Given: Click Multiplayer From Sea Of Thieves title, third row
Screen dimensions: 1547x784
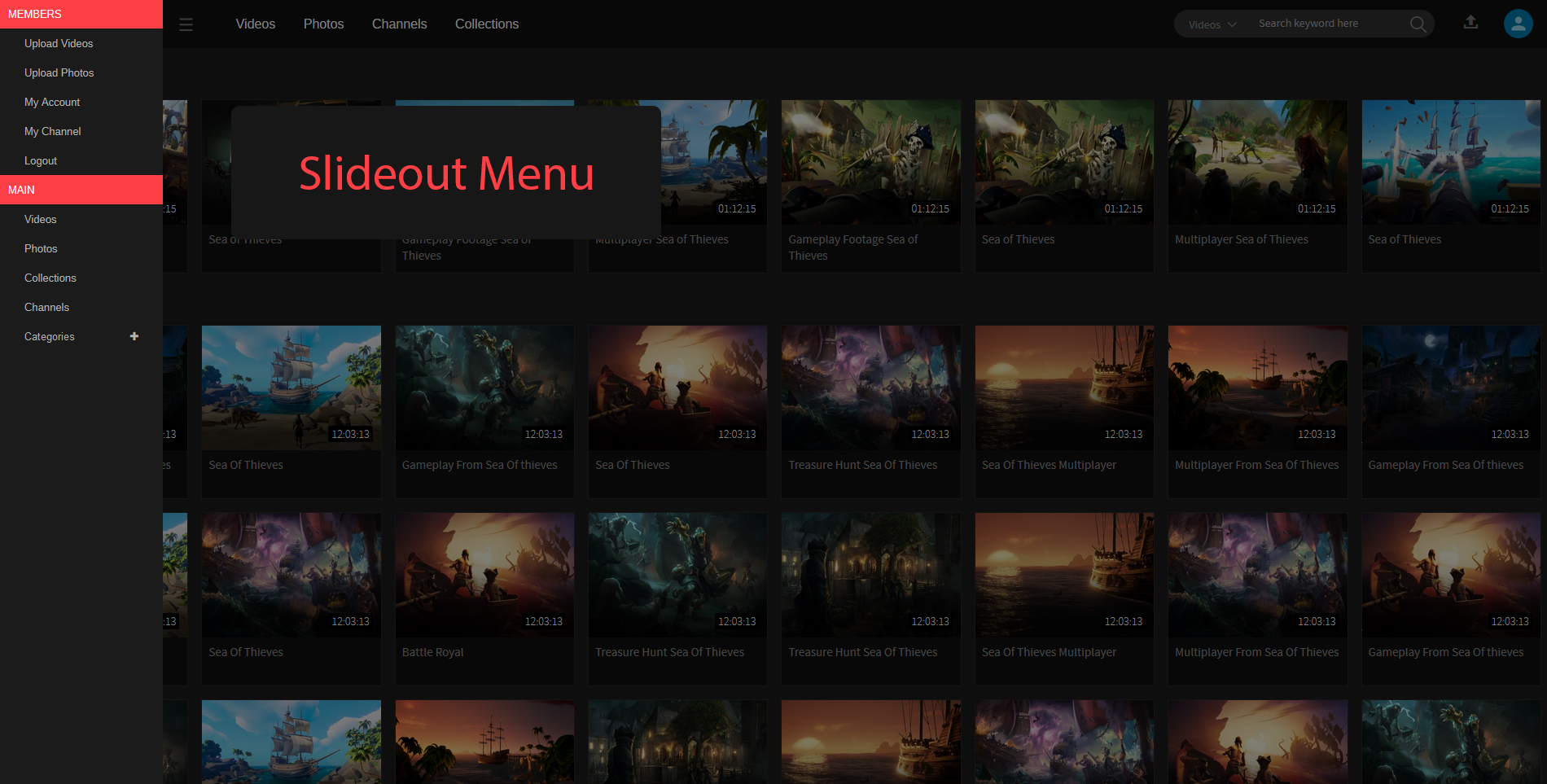Looking at the screenshot, I should (1256, 652).
